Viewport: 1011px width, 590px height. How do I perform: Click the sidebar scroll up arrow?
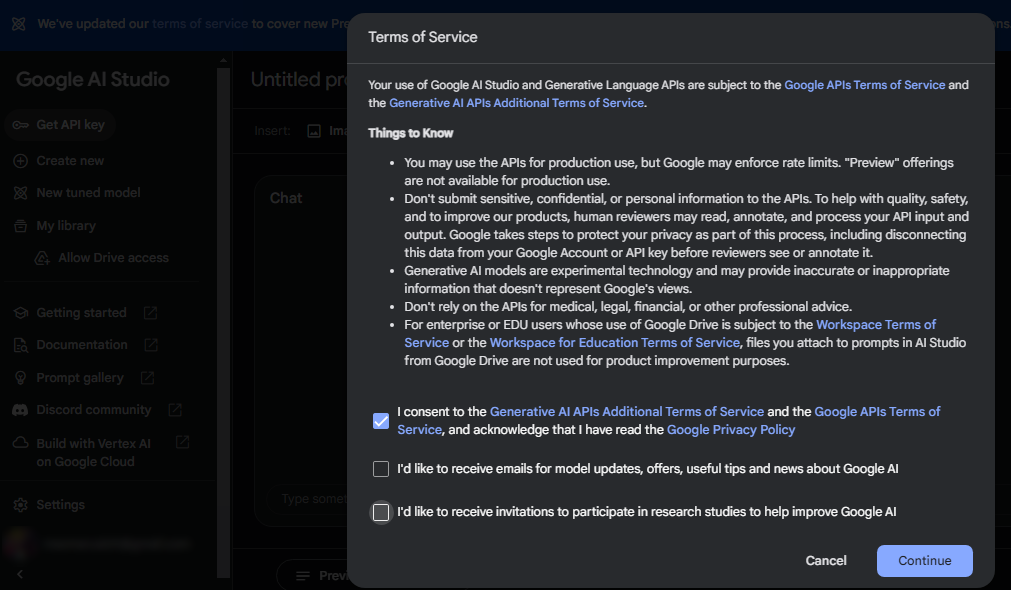223,61
